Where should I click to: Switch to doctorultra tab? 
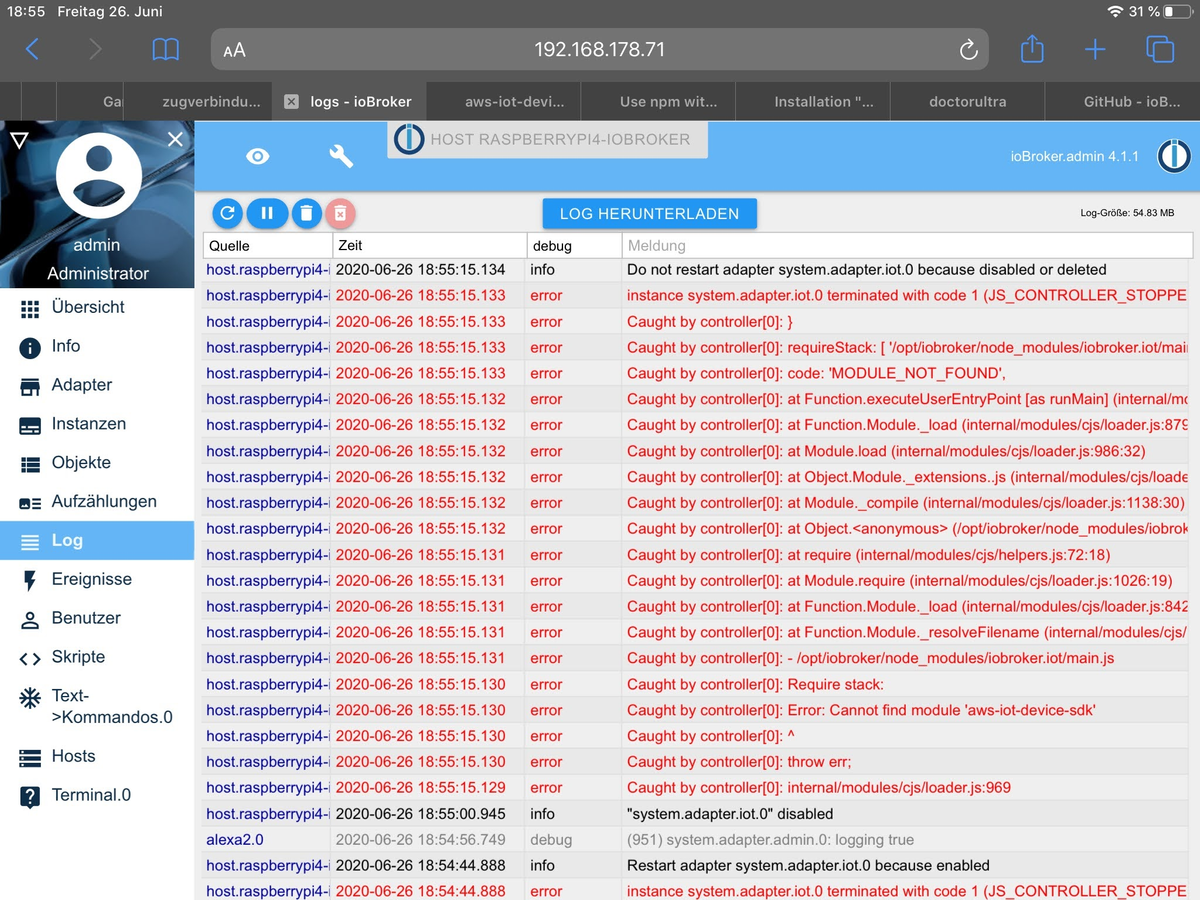[x=968, y=102]
